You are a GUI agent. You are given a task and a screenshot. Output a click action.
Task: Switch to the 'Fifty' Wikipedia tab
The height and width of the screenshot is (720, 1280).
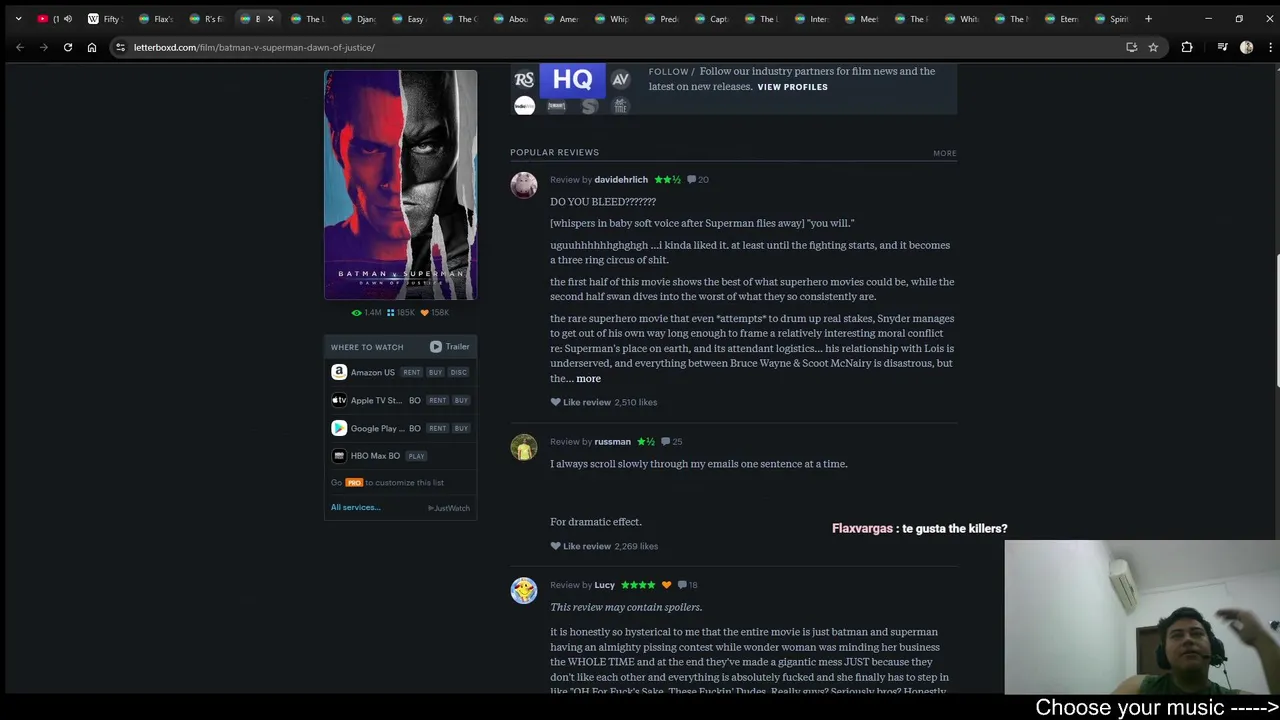point(105,19)
